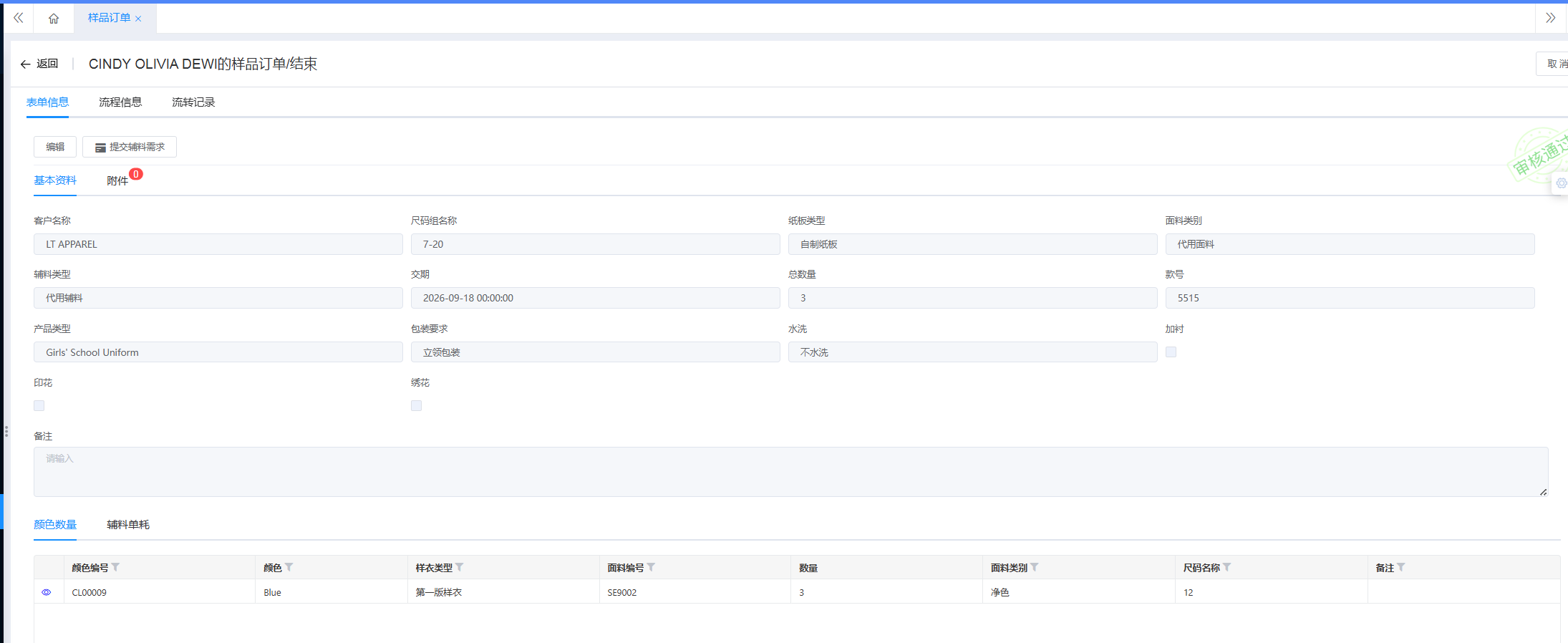Click the 编辑 button

click(55, 147)
